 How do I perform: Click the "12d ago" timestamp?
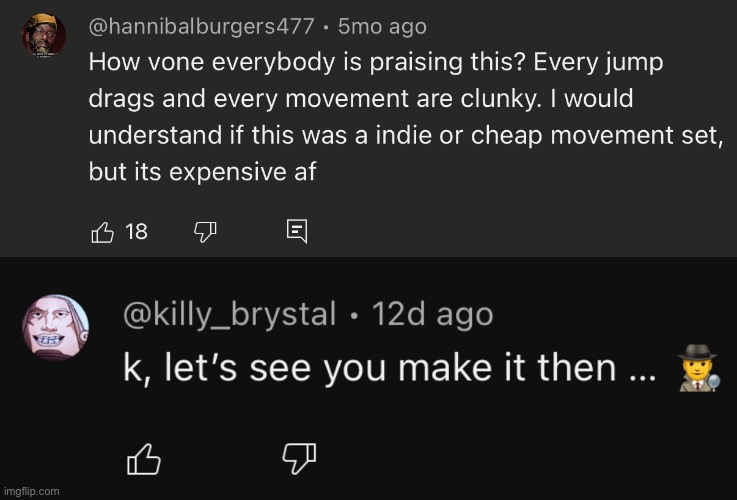[x=433, y=314]
